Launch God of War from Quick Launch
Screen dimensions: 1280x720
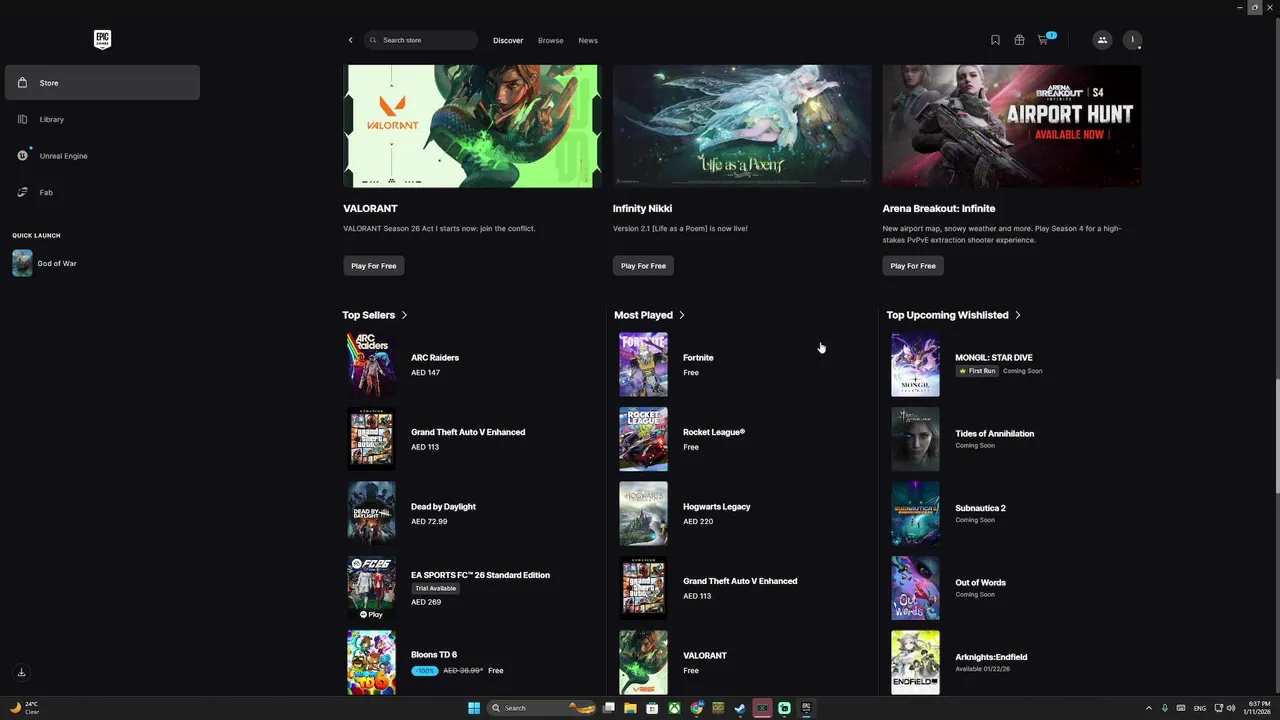102,263
